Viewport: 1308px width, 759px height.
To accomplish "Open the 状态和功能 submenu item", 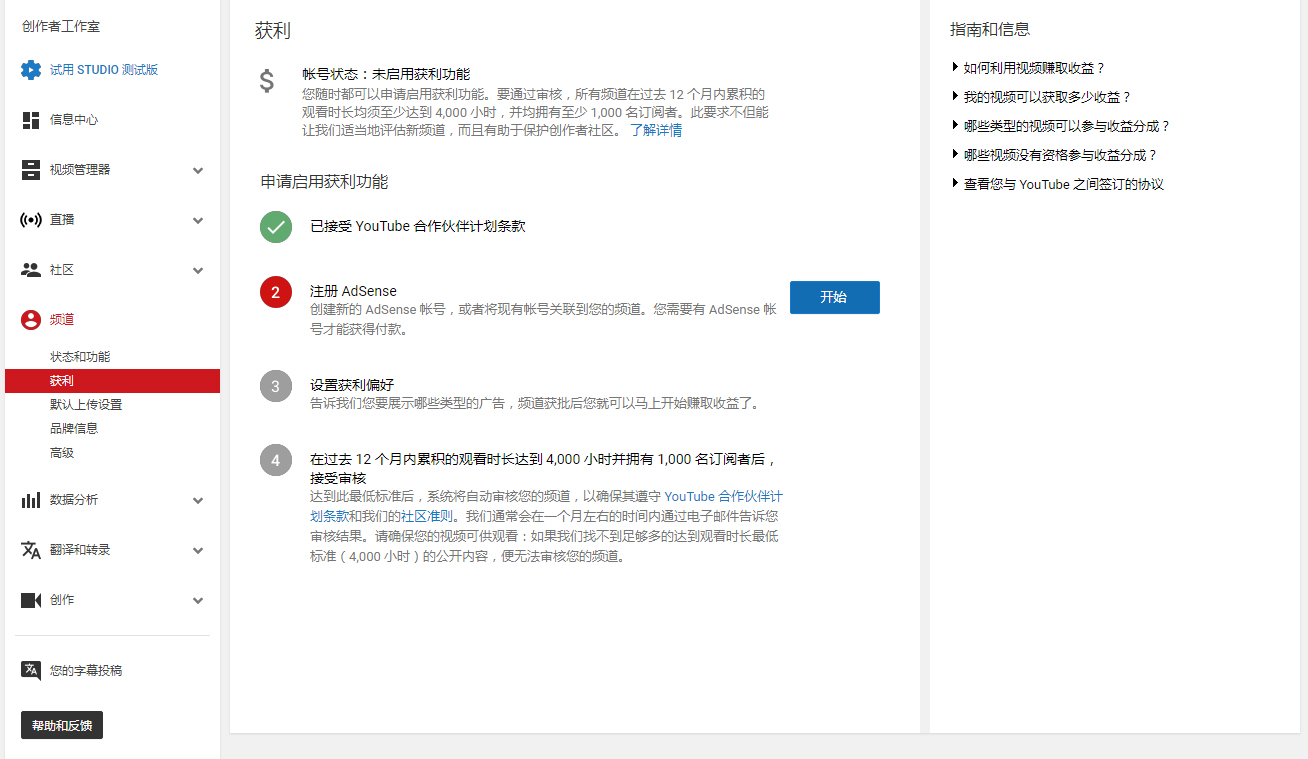I will coord(80,357).
